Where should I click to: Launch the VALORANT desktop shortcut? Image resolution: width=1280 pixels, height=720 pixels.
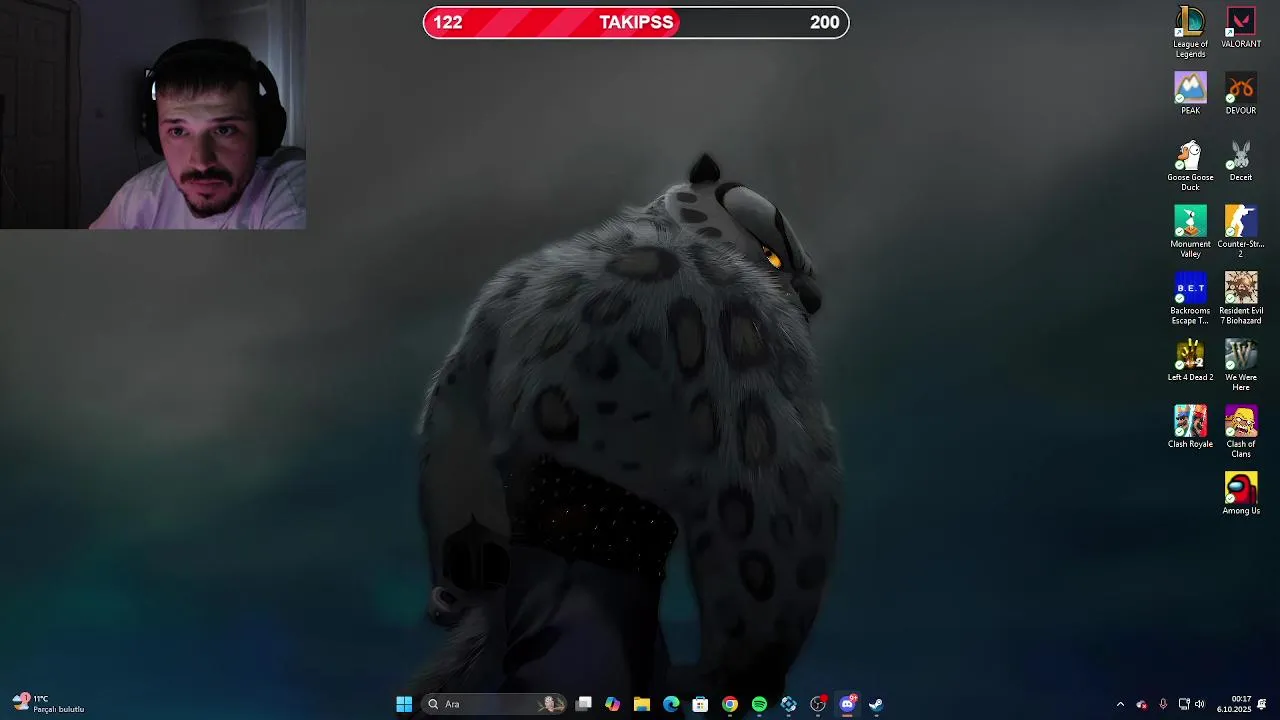(x=1240, y=28)
